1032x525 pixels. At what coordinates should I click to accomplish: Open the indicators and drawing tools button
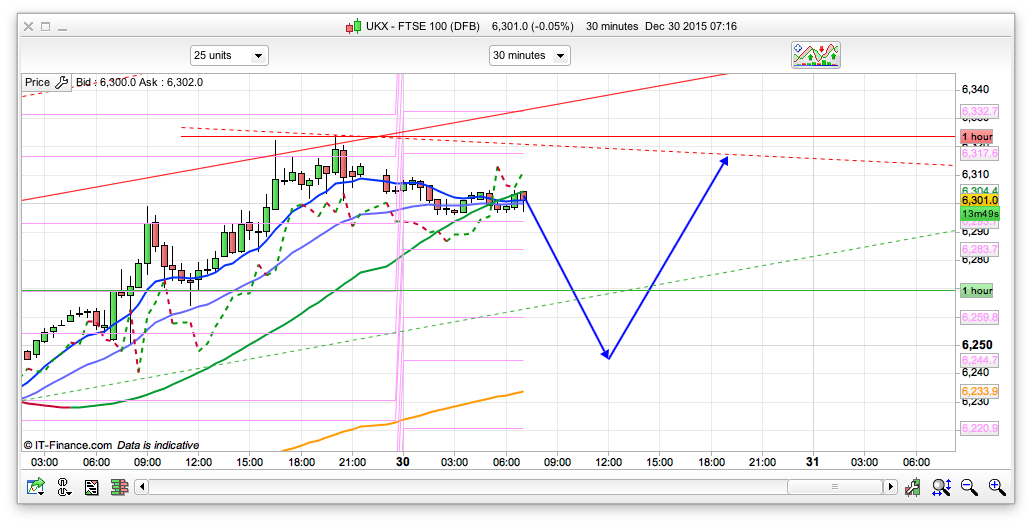click(815, 55)
